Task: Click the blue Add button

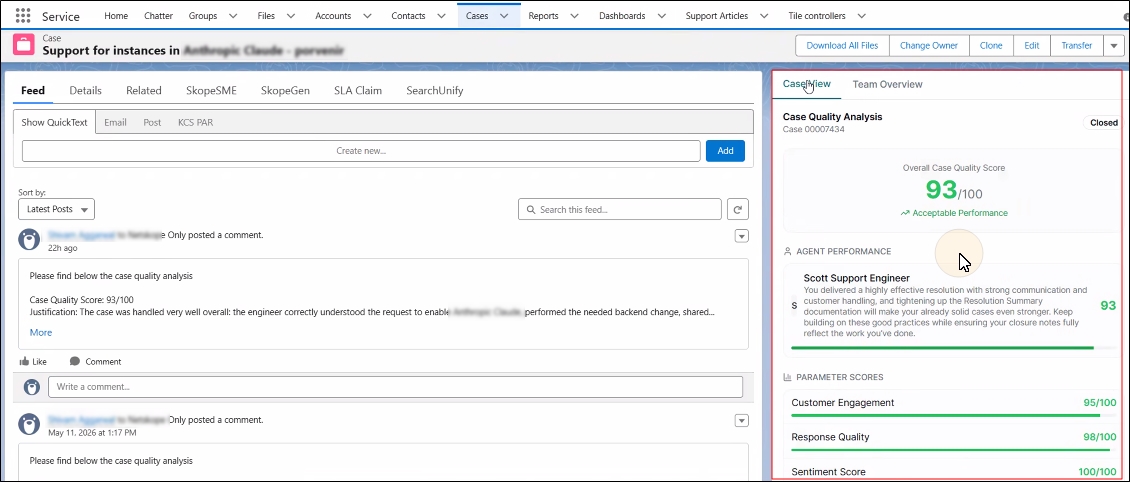Action: (725, 151)
